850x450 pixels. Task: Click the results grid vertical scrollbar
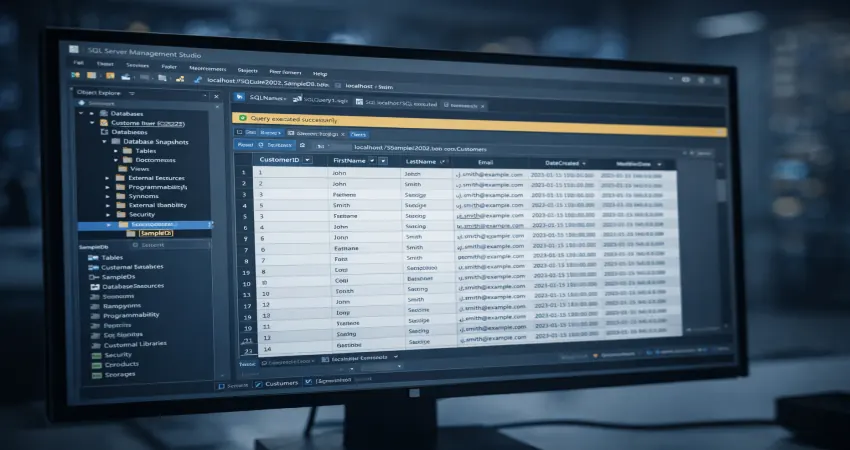[x=721, y=191]
